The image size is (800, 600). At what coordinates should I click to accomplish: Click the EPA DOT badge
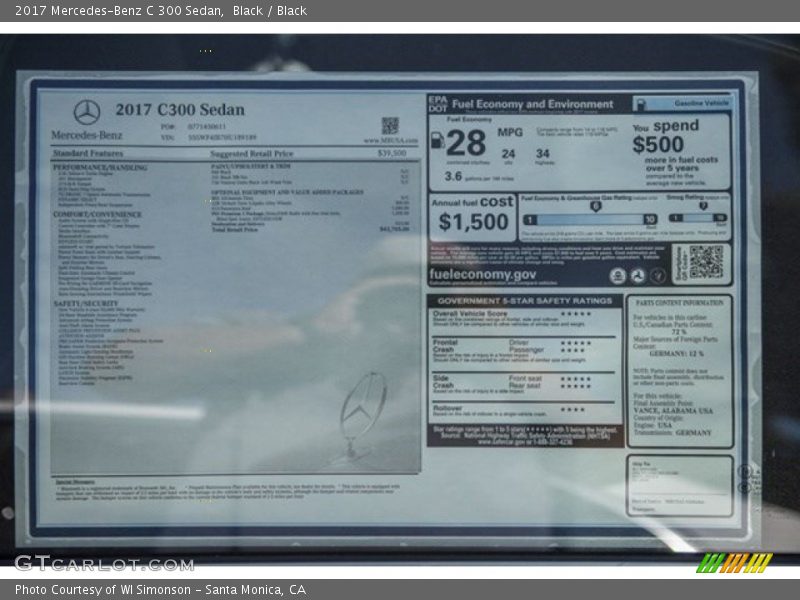438,104
